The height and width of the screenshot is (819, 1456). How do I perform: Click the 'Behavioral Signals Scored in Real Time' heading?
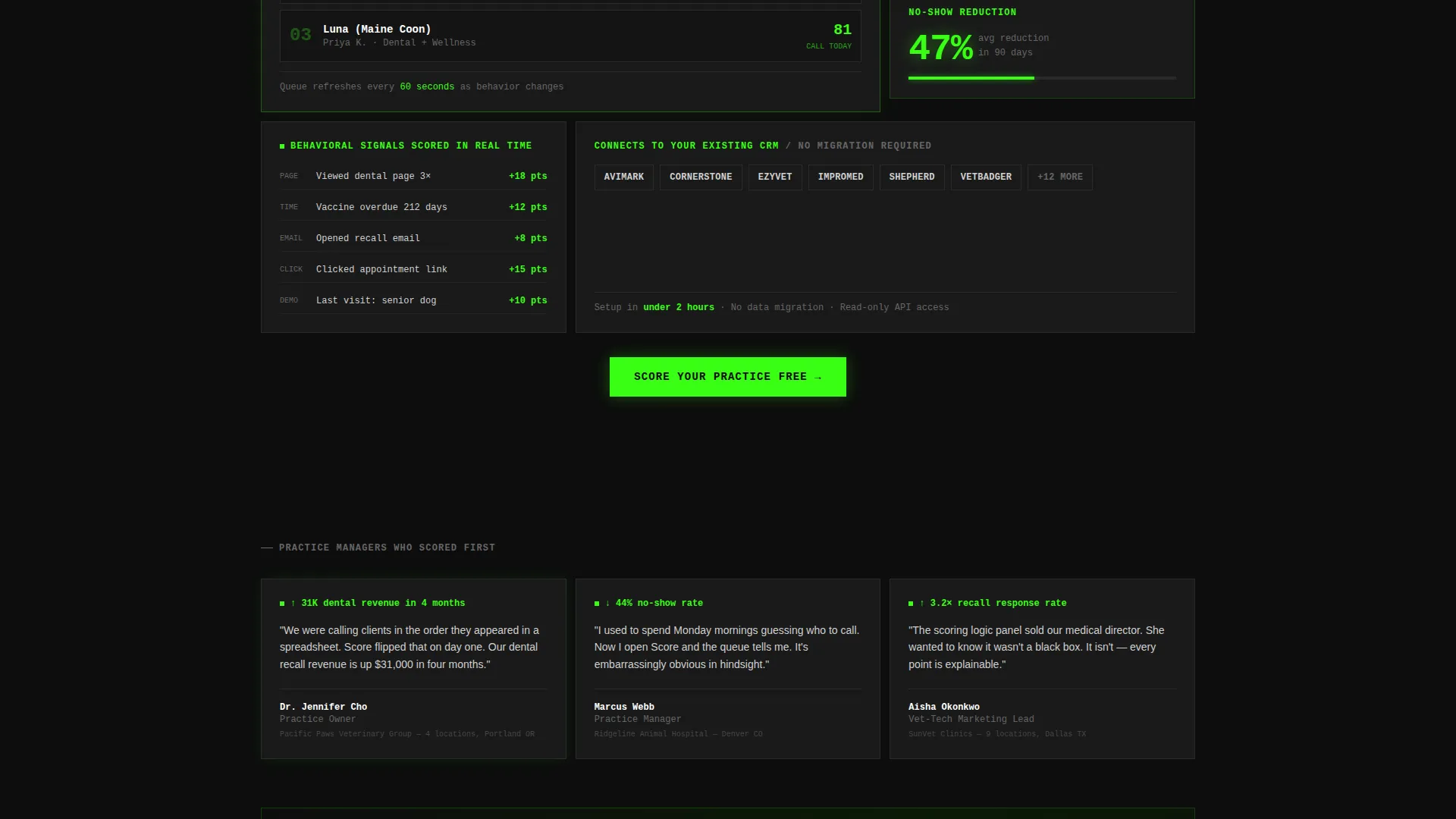[411, 146]
